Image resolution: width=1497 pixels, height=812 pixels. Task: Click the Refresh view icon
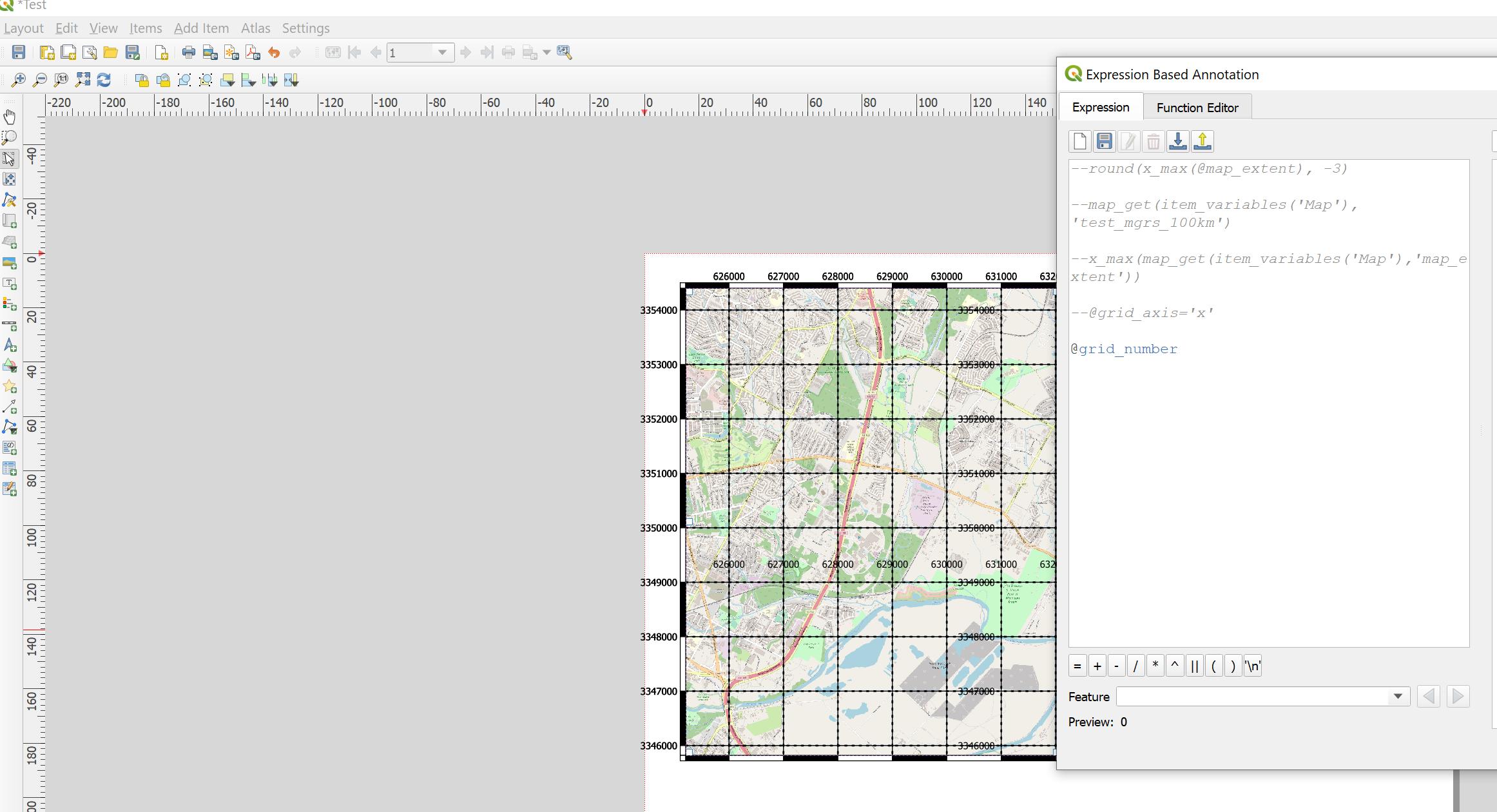(104, 80)
